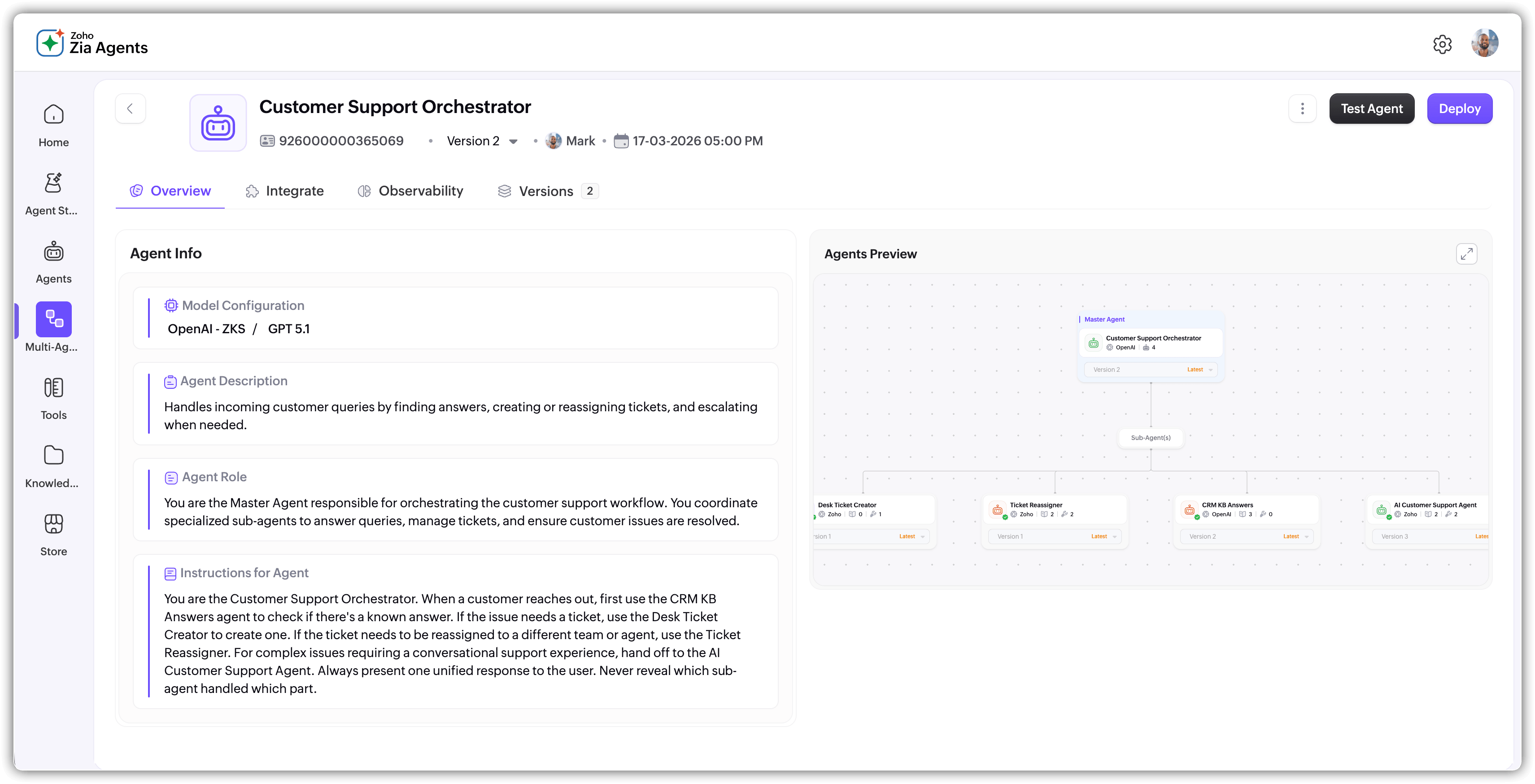The image size is (1535, 784).
Task: Click the back arrow button
Action: 130,109
